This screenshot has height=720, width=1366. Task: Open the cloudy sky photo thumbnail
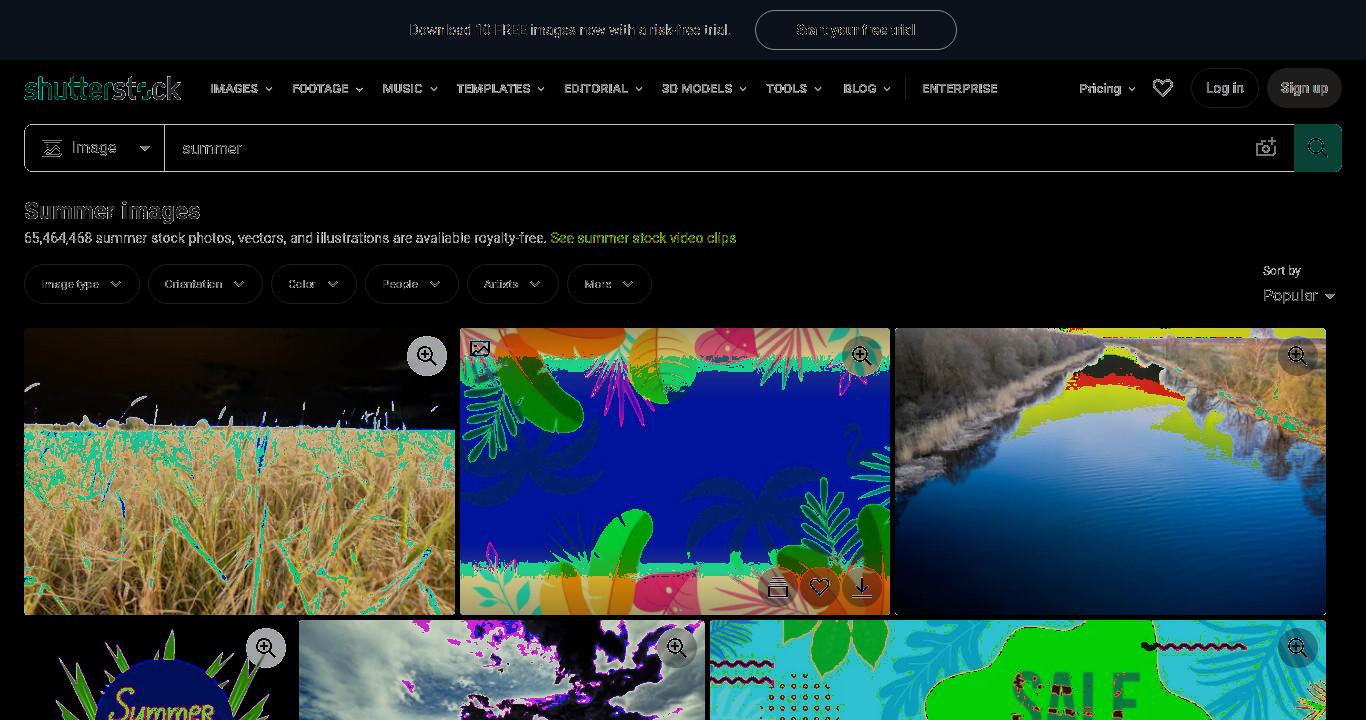502,670
